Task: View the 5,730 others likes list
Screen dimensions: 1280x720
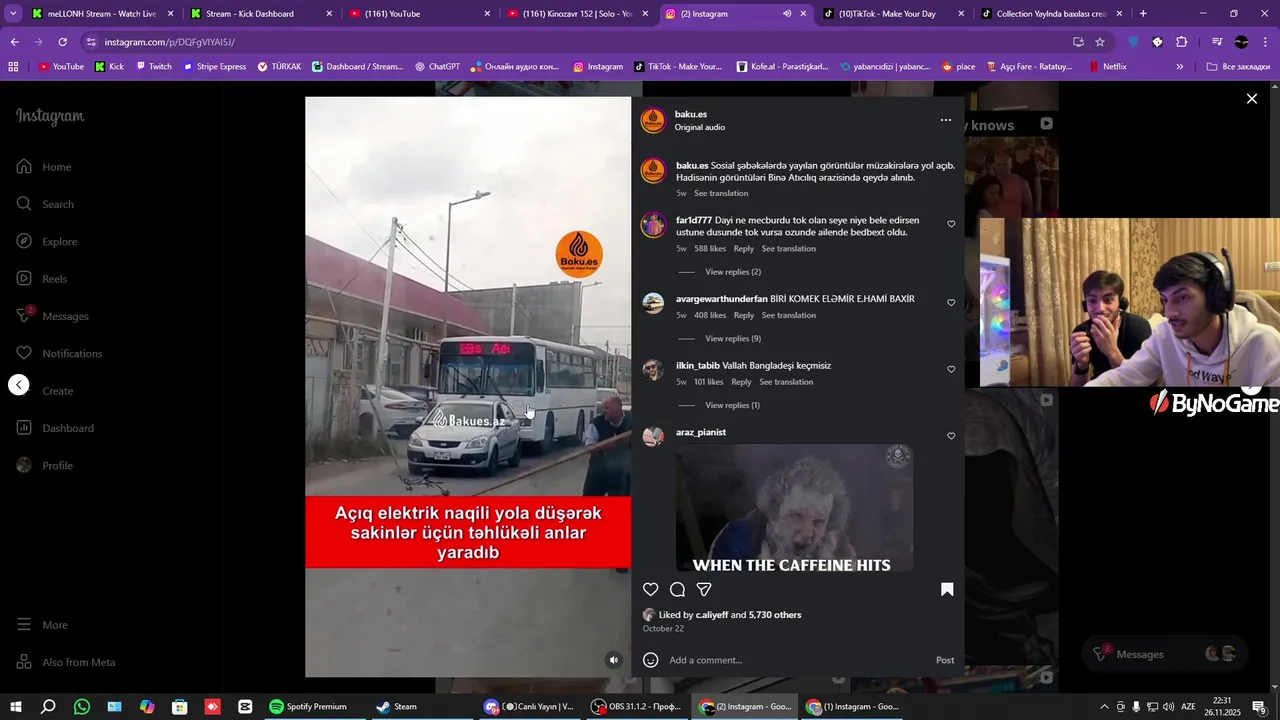Action: pos(775,615)
